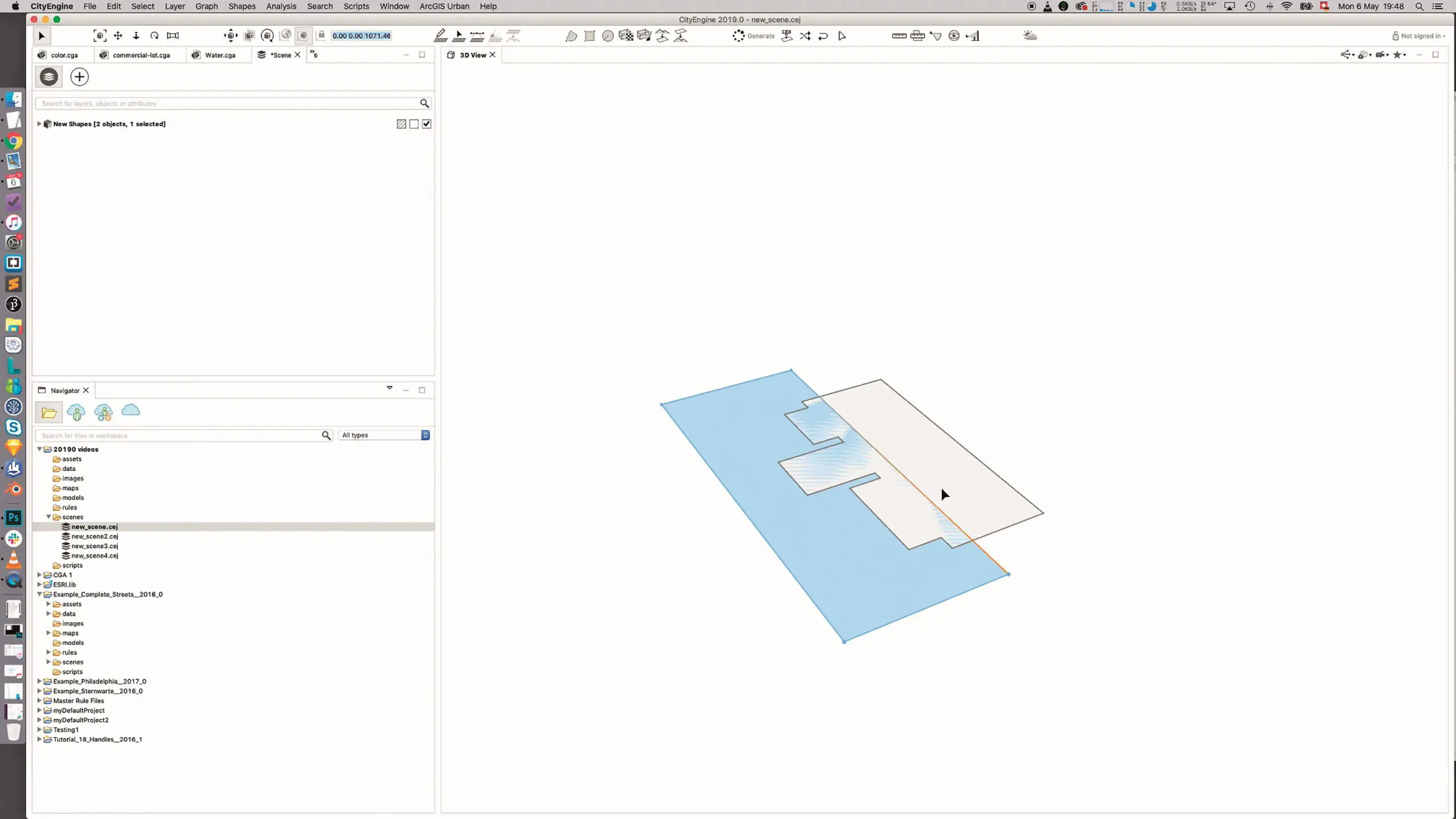Open the Viewshed eye analysis tool
The image size is (1456, 819).
(954, 36)
